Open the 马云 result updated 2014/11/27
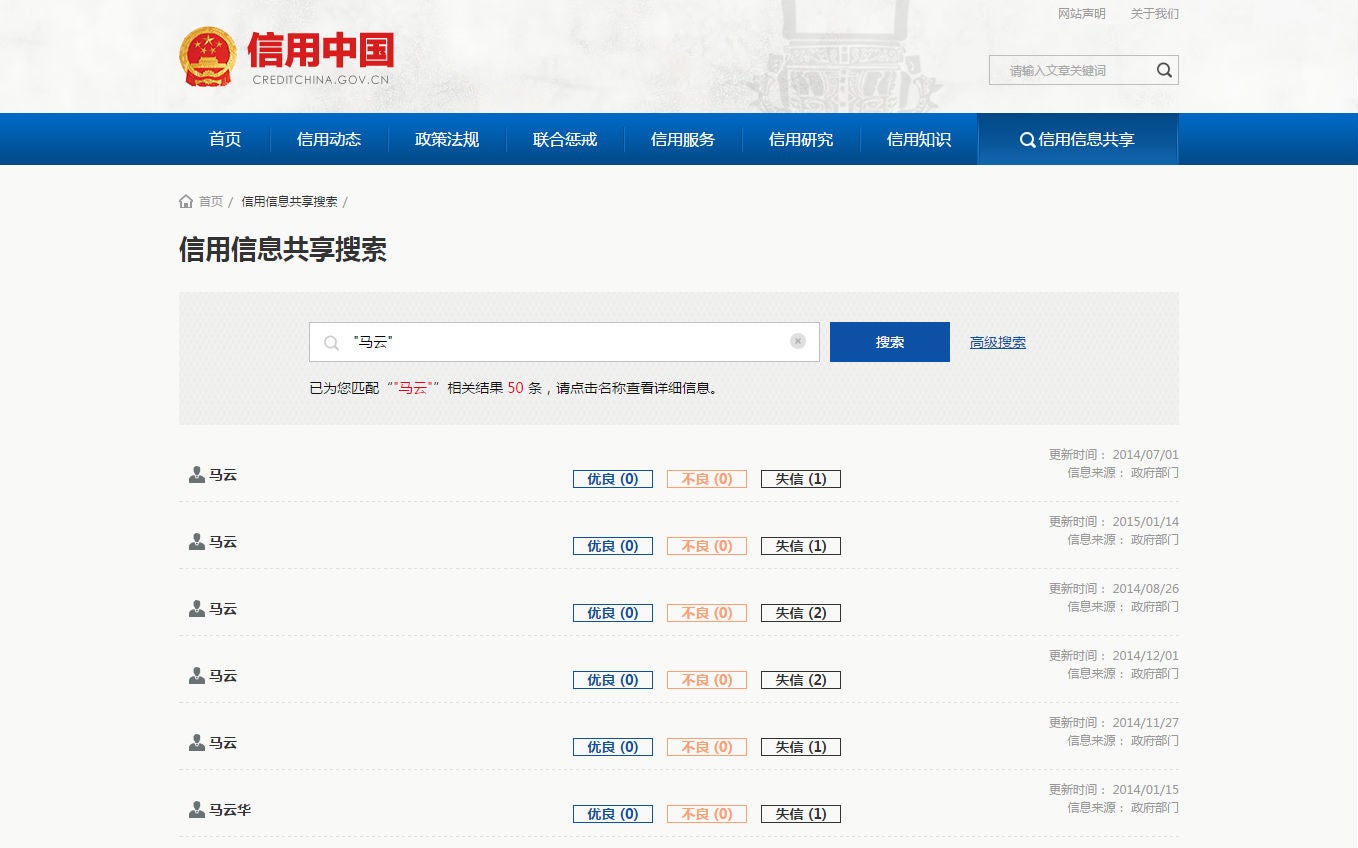 (x=223, y=743)
